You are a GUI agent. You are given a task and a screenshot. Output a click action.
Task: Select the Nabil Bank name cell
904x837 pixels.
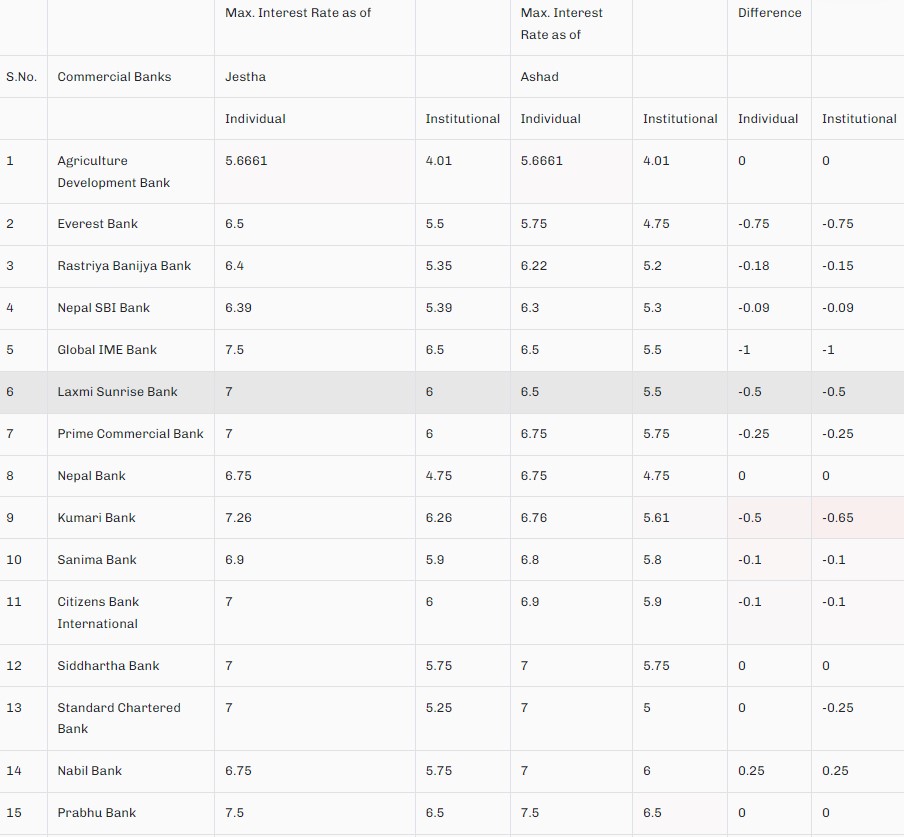click(x=90, y=771)
